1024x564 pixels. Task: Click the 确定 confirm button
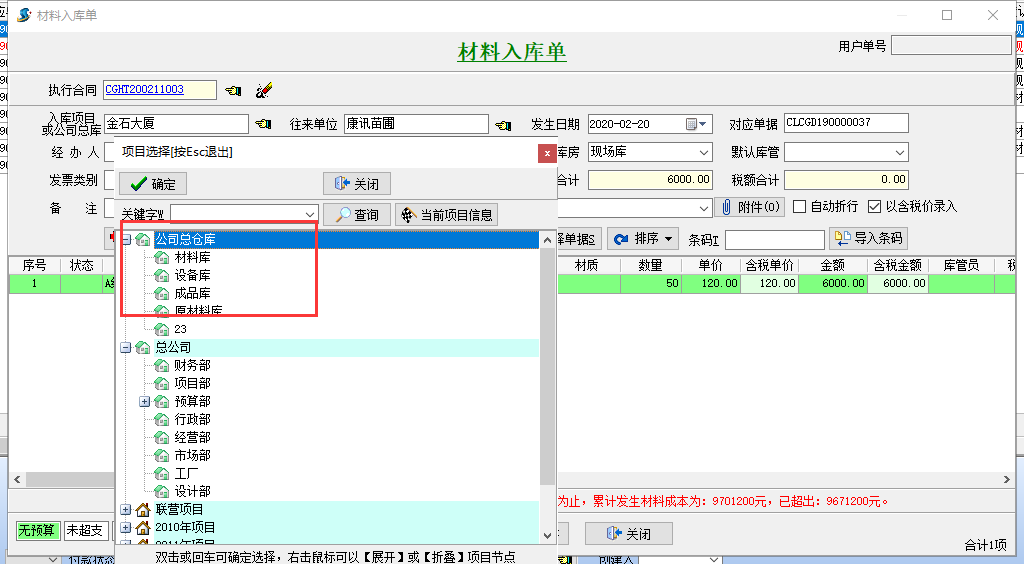click(x=153, y=184)
